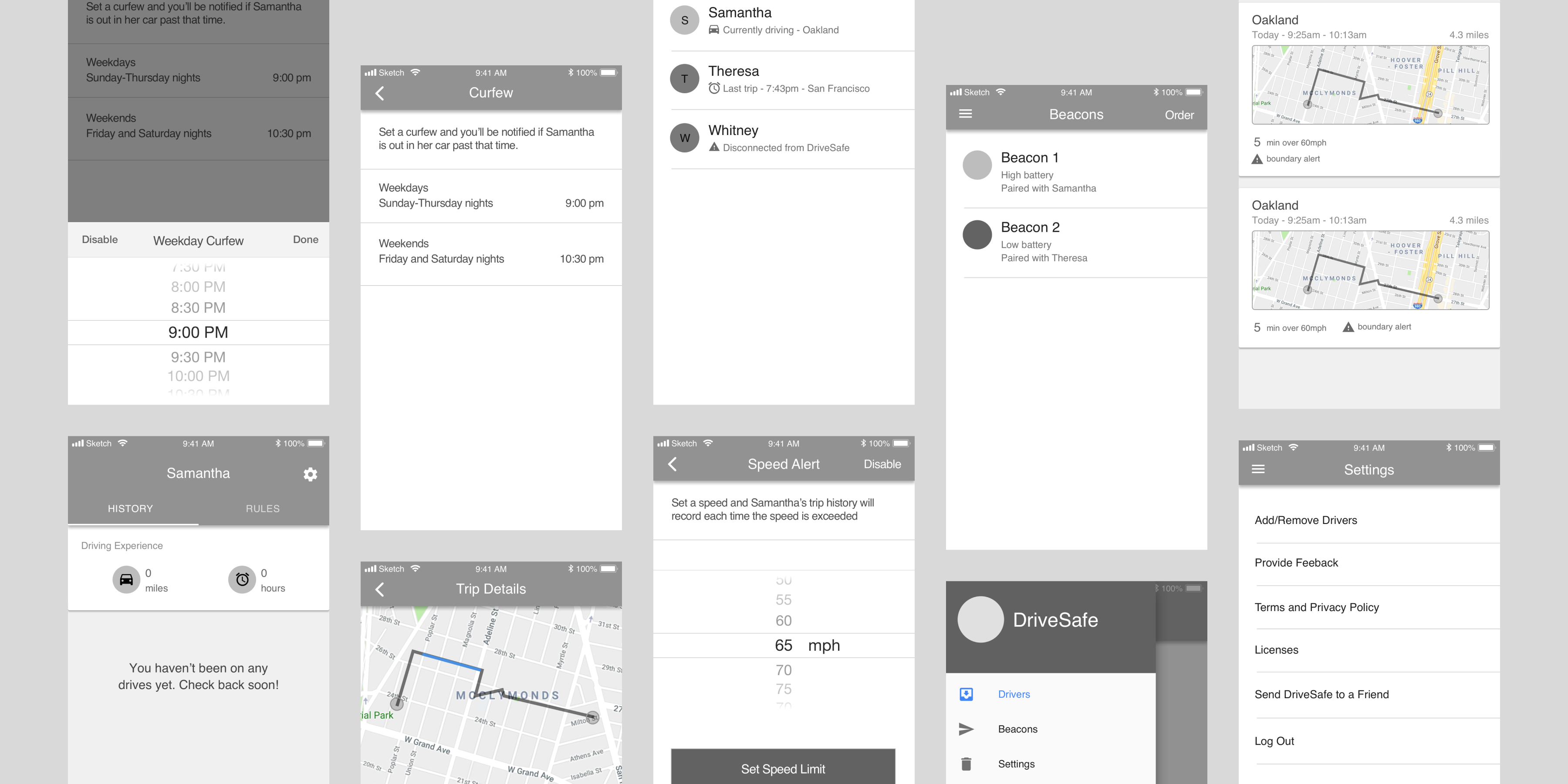Go back from the Curfew screen
This screenshot has height=784, width=1568.
click(380, 93)
